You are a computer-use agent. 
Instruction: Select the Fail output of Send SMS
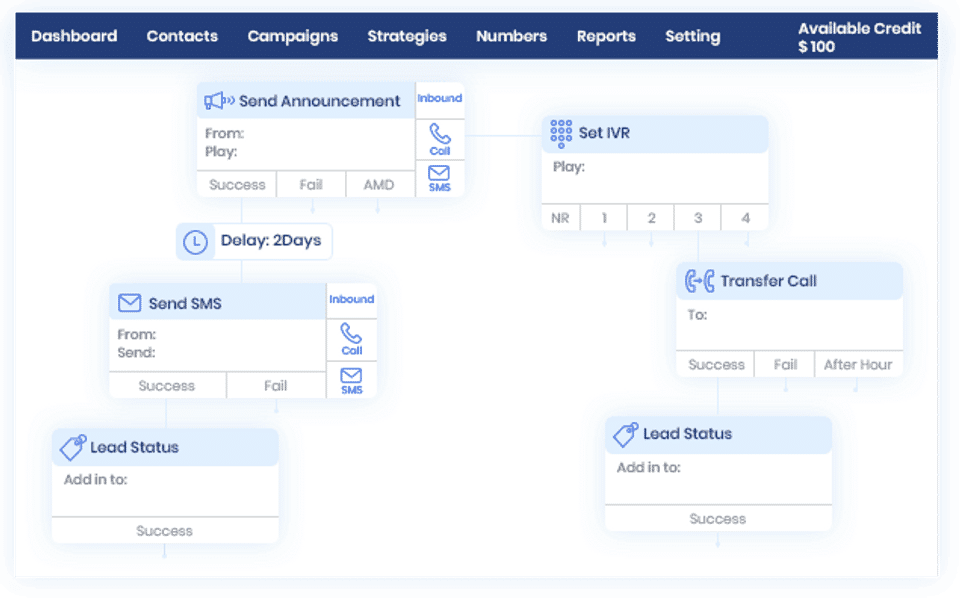pos(276,386)
